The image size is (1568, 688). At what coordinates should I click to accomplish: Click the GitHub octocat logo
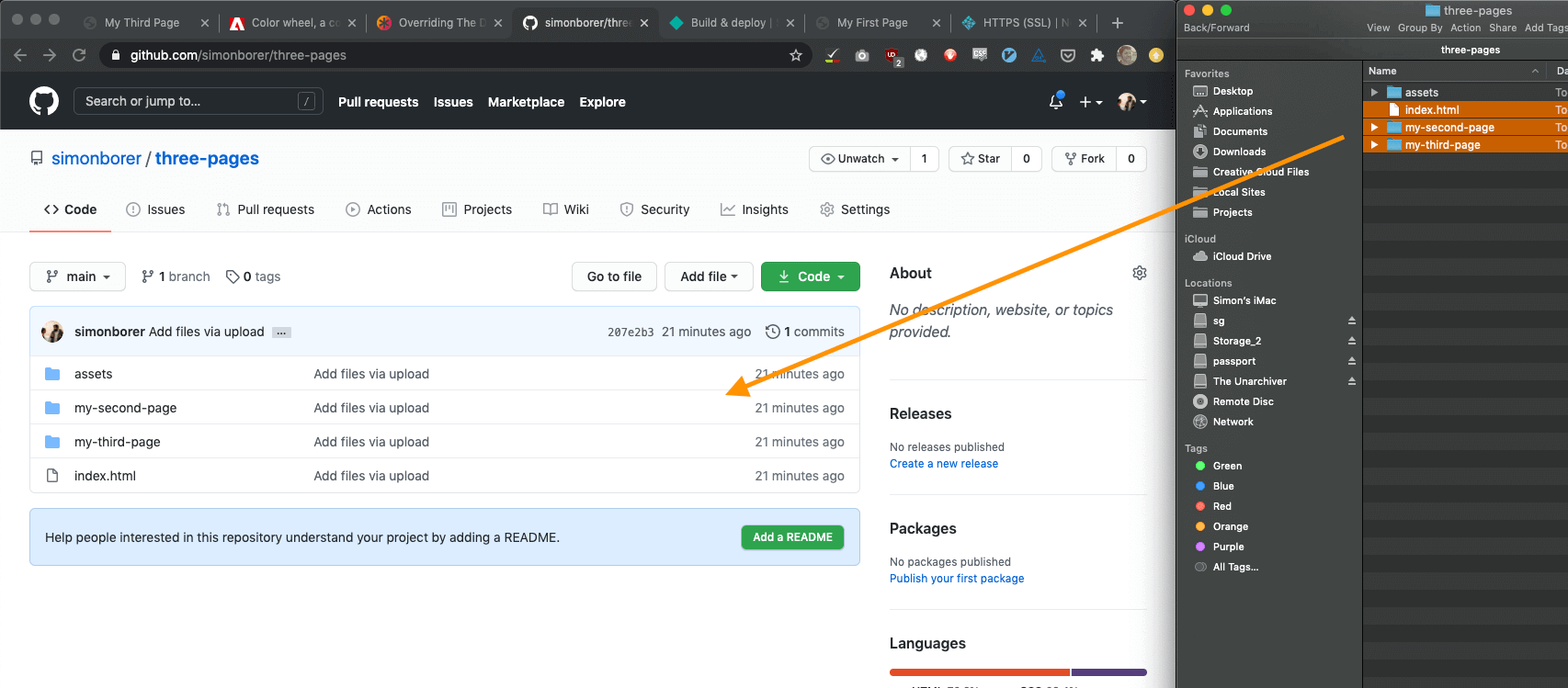click(44, 101)
